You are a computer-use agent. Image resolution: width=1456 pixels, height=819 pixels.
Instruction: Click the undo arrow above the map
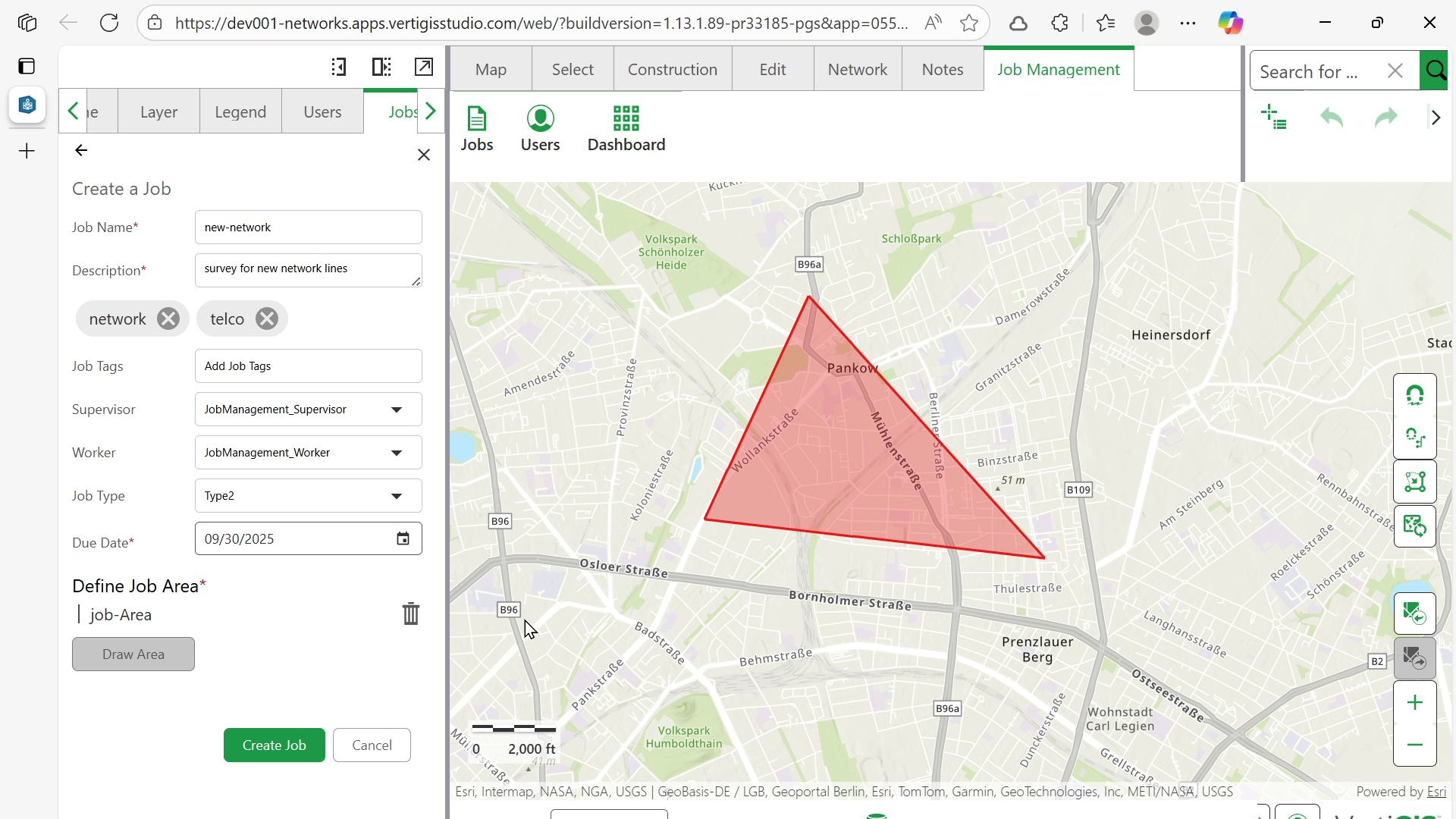point(1332,118)
